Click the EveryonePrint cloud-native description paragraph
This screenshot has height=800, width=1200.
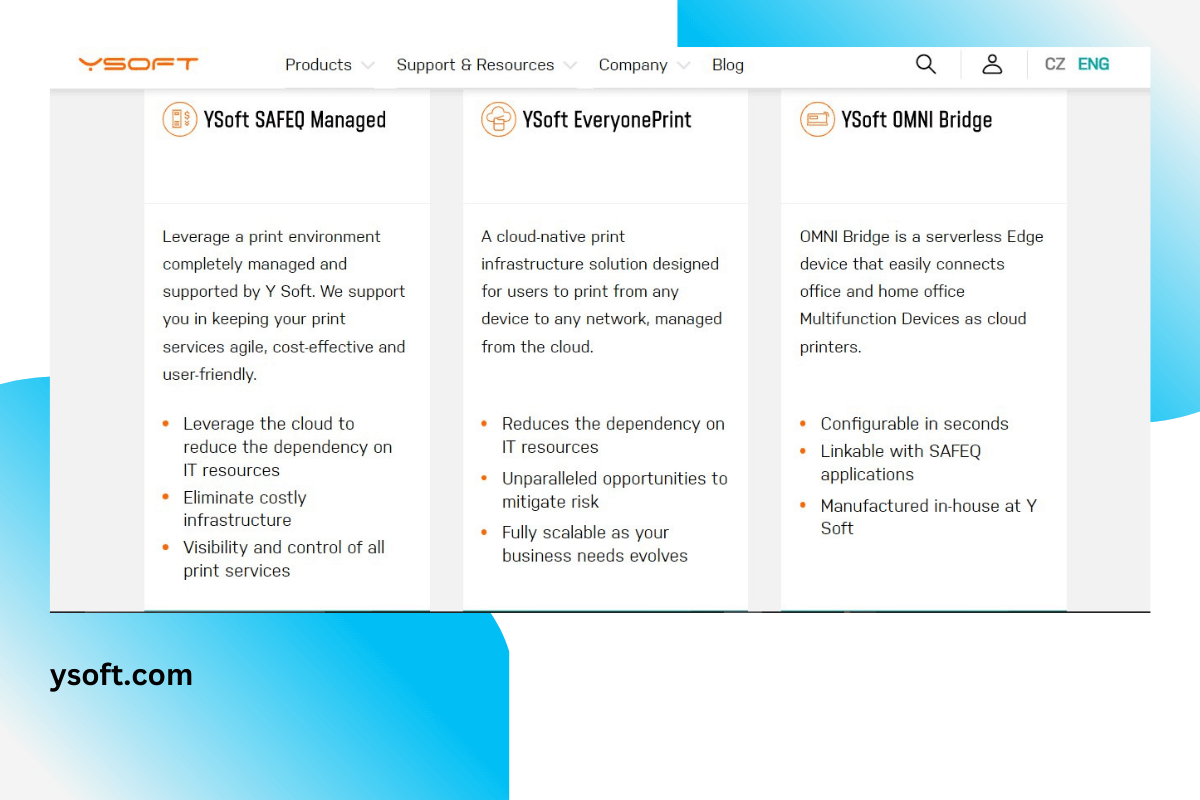pyautogui.click(x=601, y=292)
